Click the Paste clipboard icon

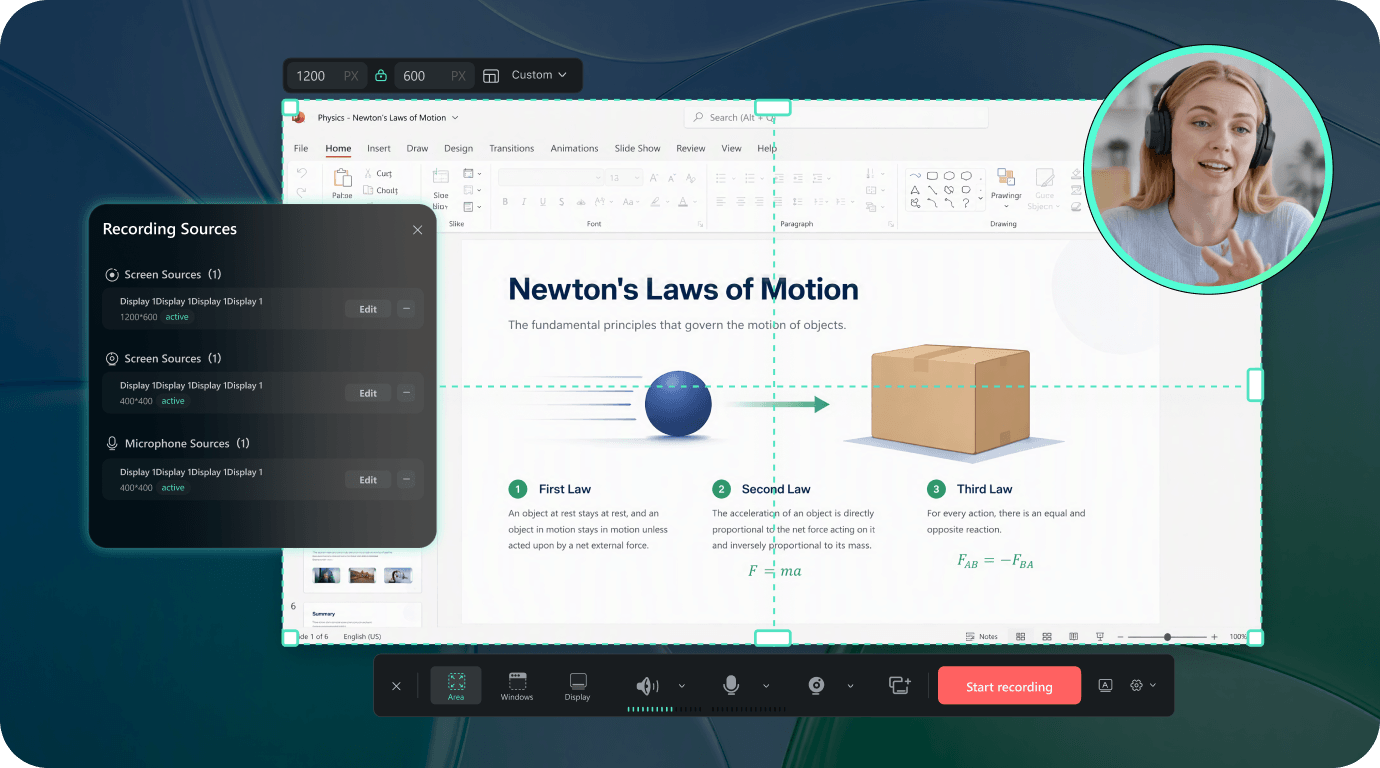click(342, 177)
